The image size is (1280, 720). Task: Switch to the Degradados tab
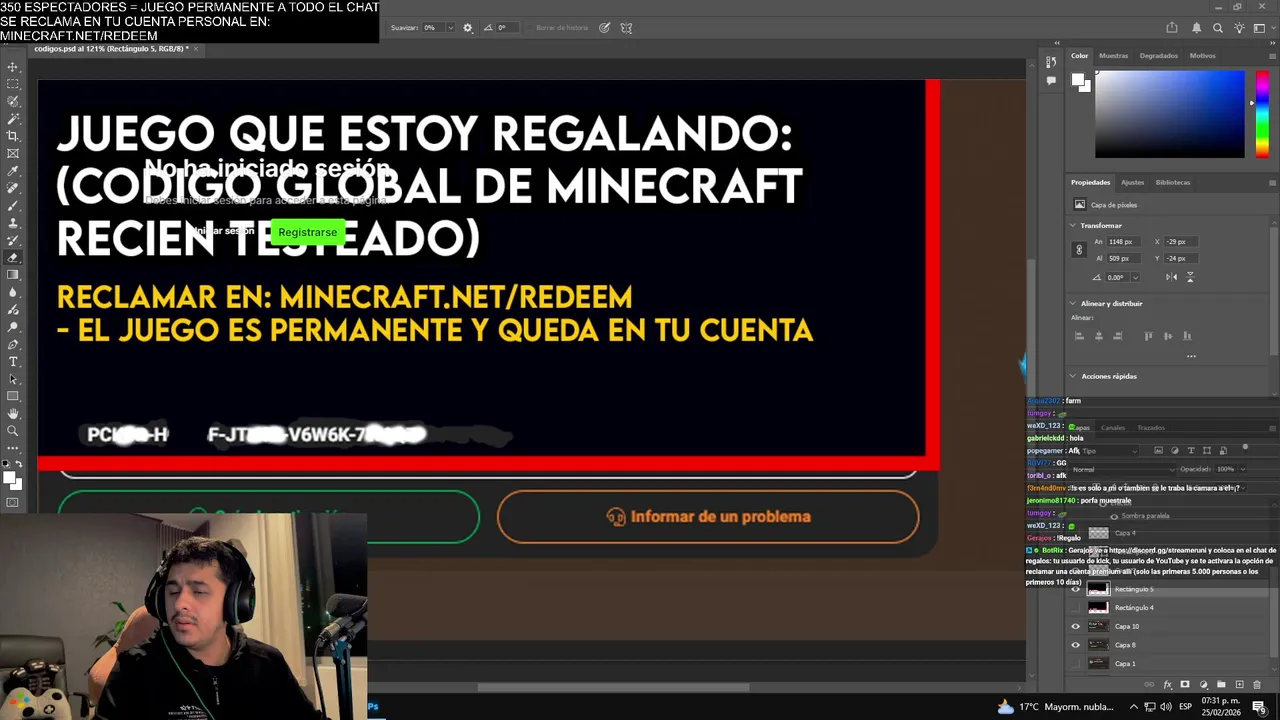click(1158, 56)
